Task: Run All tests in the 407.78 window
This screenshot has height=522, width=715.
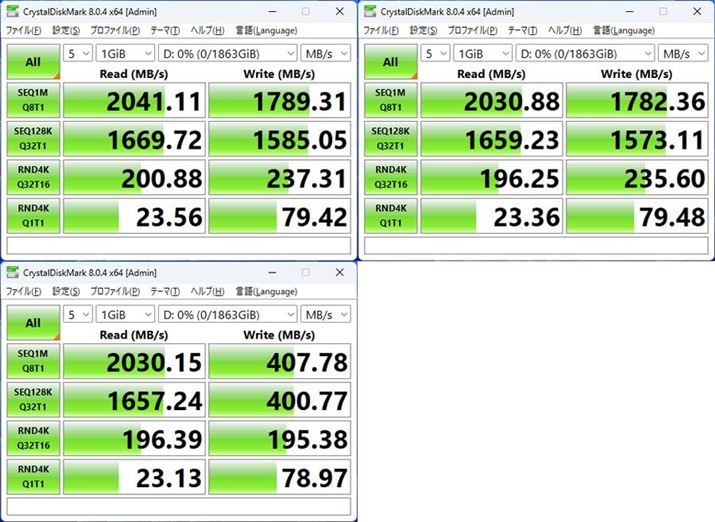Action: pyautogui.click(x=33, y=322)
